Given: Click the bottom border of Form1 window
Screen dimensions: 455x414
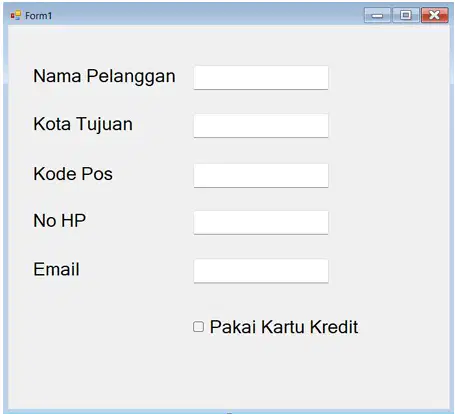Looking at the screenshot, I should [228, 411].
